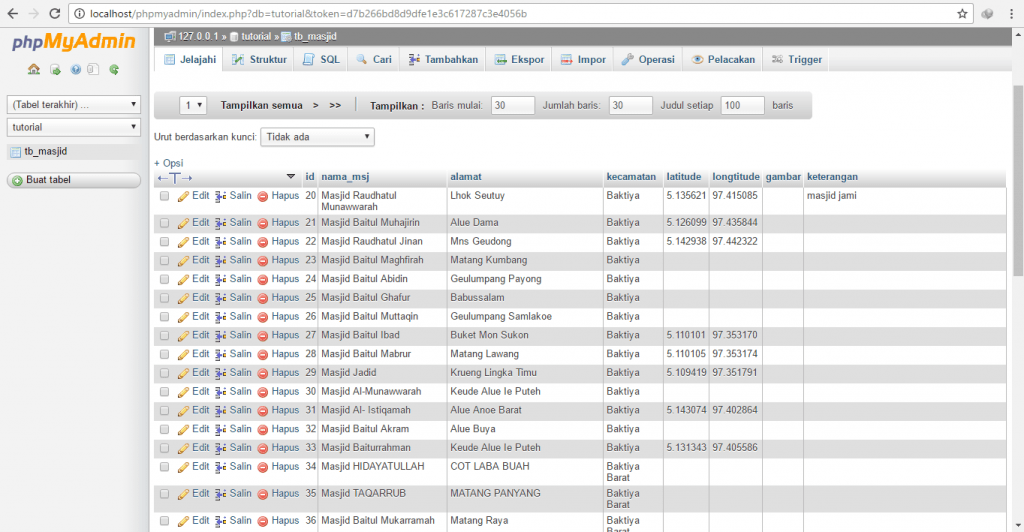Viewport: 1024px width, 532px height.
Task: Open Chrome's three-dot menu
Action: point(1011,14)
